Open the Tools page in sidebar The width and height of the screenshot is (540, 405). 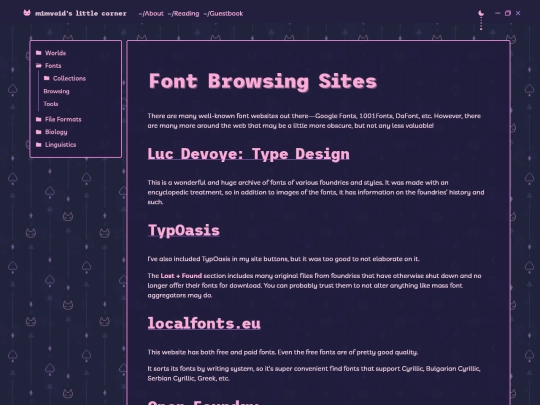point(51,104)
